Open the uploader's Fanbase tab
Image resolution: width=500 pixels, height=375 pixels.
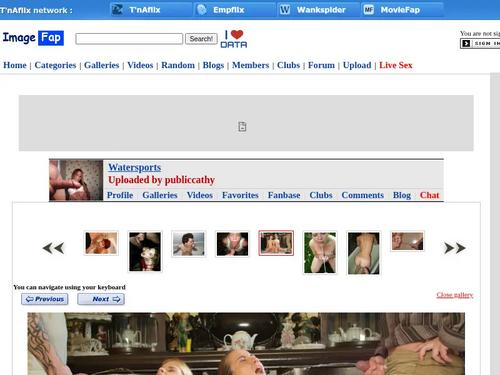284,195
